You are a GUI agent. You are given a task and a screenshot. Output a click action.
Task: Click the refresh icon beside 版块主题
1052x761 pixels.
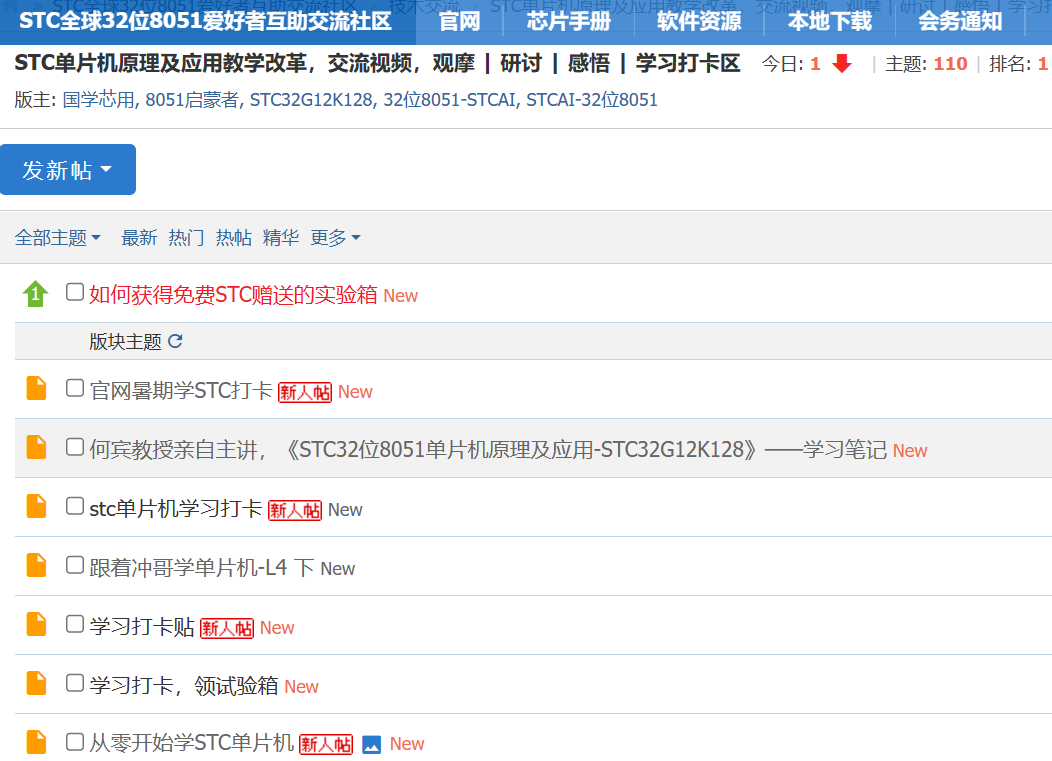pos(175,341)
